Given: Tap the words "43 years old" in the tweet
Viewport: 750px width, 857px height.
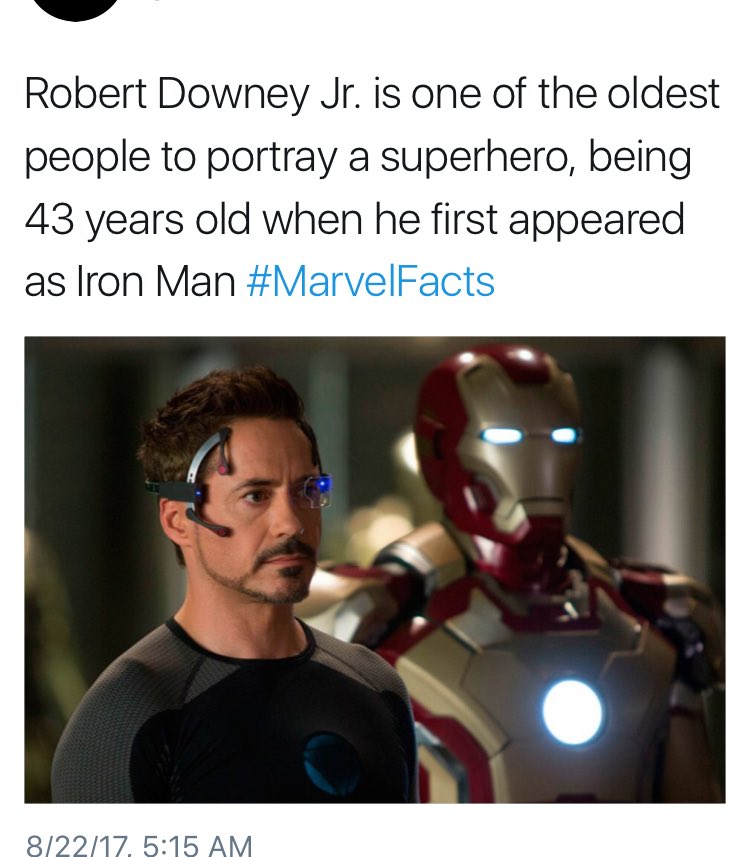Looking at the screenshot, I should [x=138, y=220].
